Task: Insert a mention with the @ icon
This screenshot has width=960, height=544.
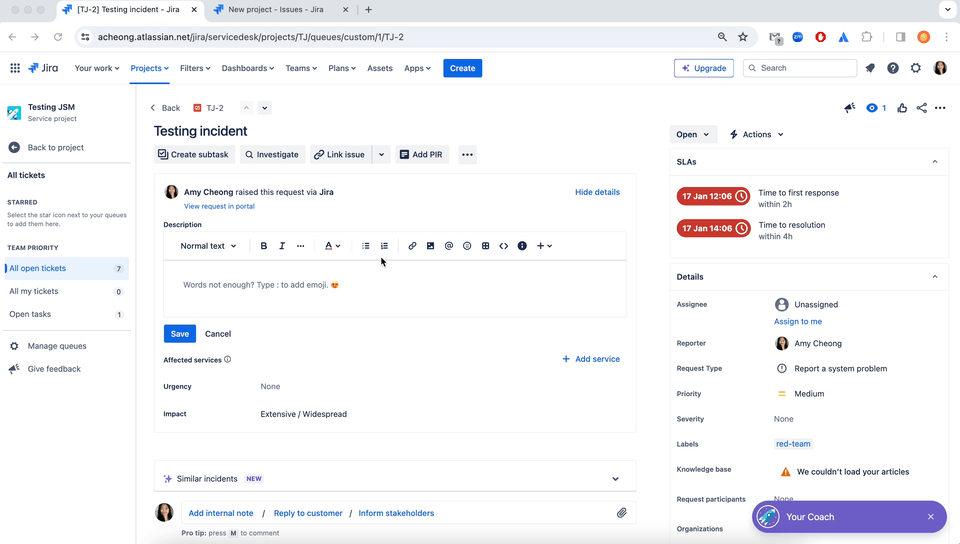Action: [x=449, y=246]
